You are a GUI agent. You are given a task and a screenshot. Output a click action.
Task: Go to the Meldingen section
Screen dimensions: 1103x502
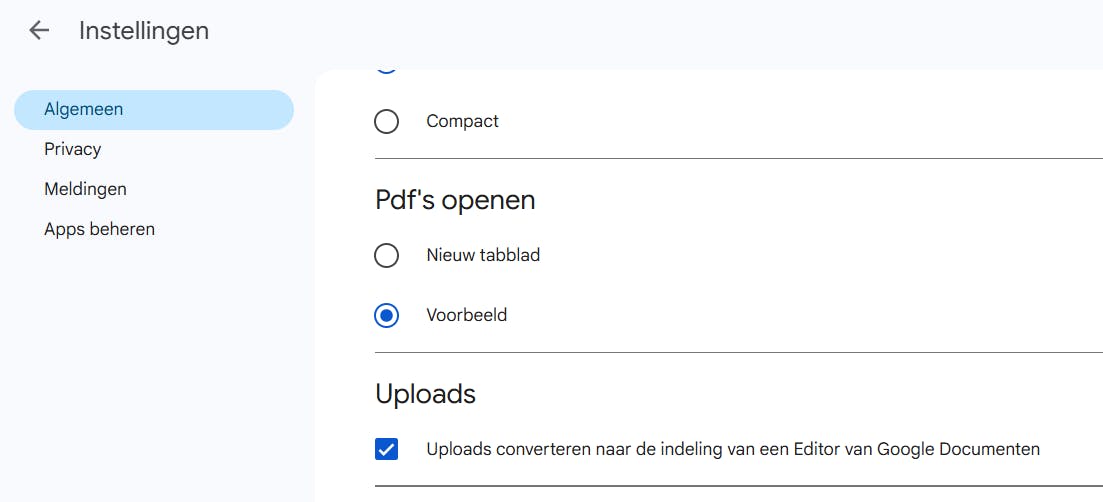pyautogui.click(x=85, y=189)
